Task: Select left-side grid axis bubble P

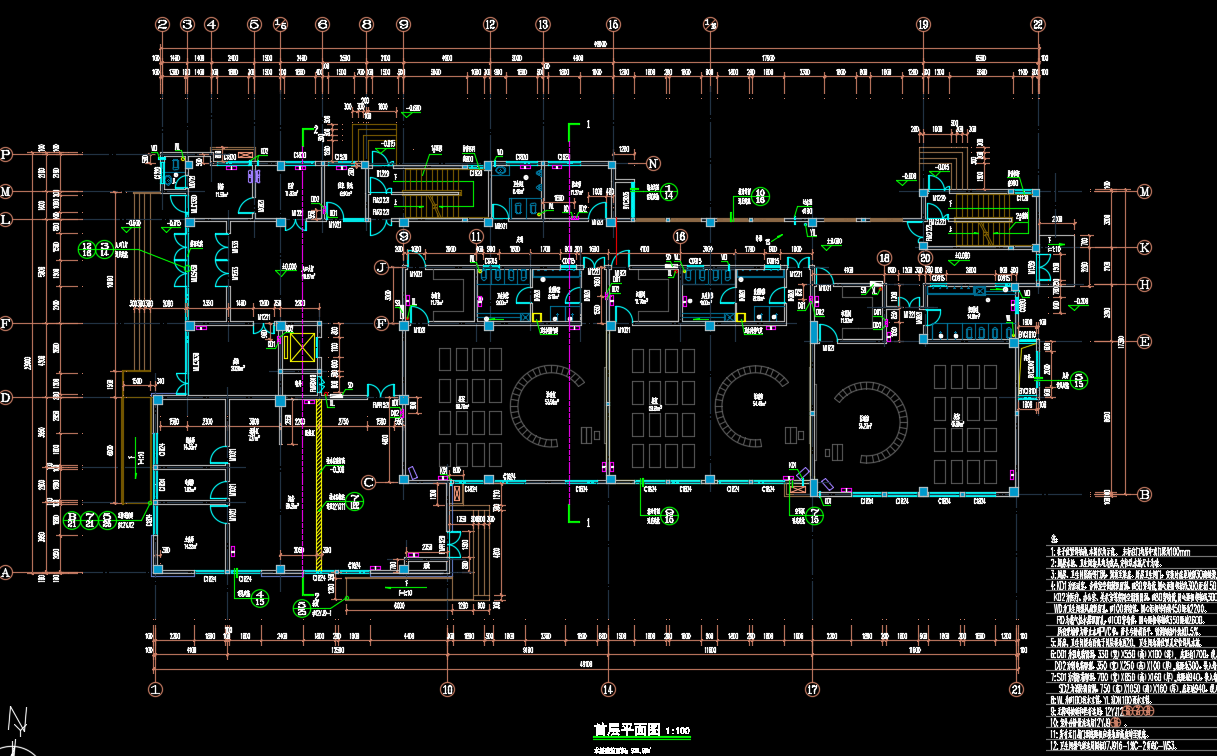Action: pyautogui.click(x=6, y=155)
